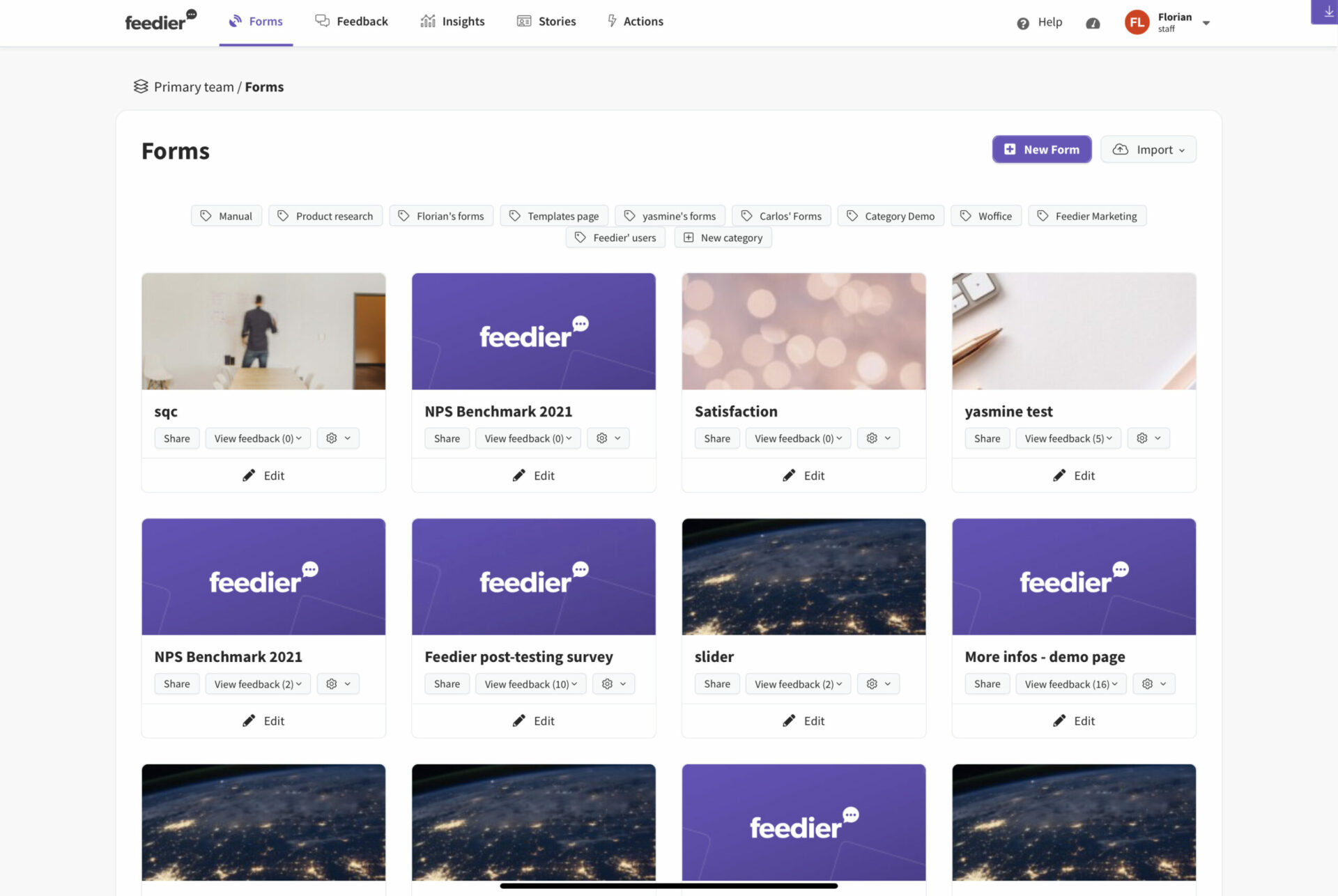Image resolution: width=1338 pixels, height=896 pixels.
Task: Click the pencil Edit icon under slider
Action: point(789,720)
